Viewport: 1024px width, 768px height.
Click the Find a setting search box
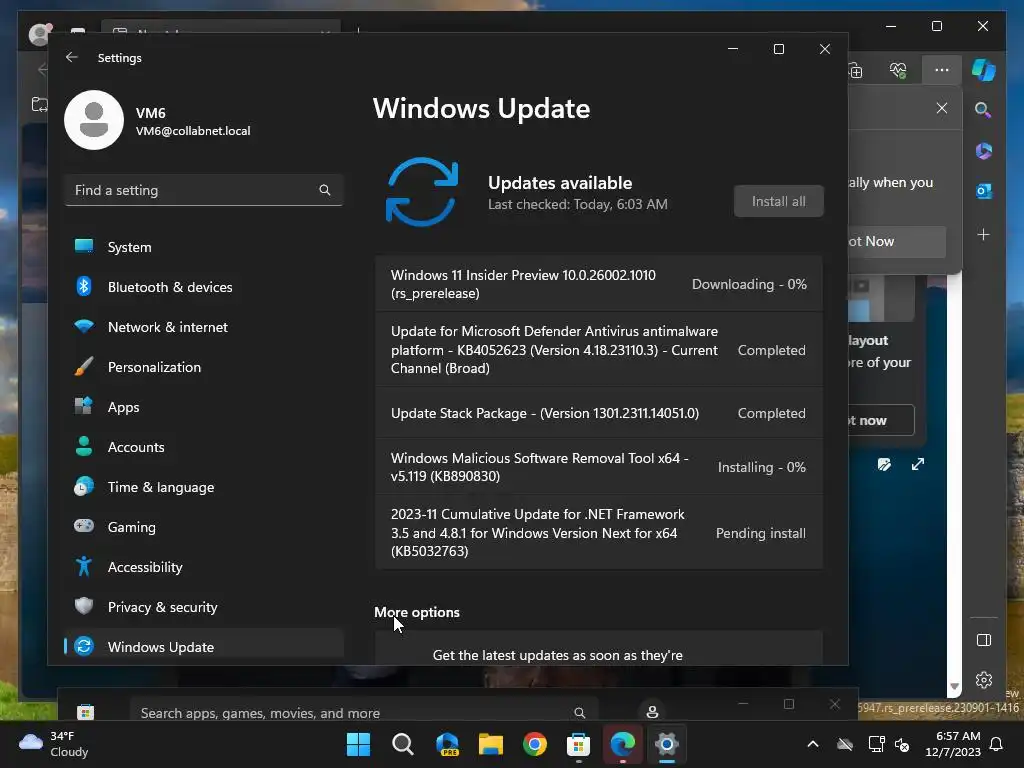tap(204, 190)
